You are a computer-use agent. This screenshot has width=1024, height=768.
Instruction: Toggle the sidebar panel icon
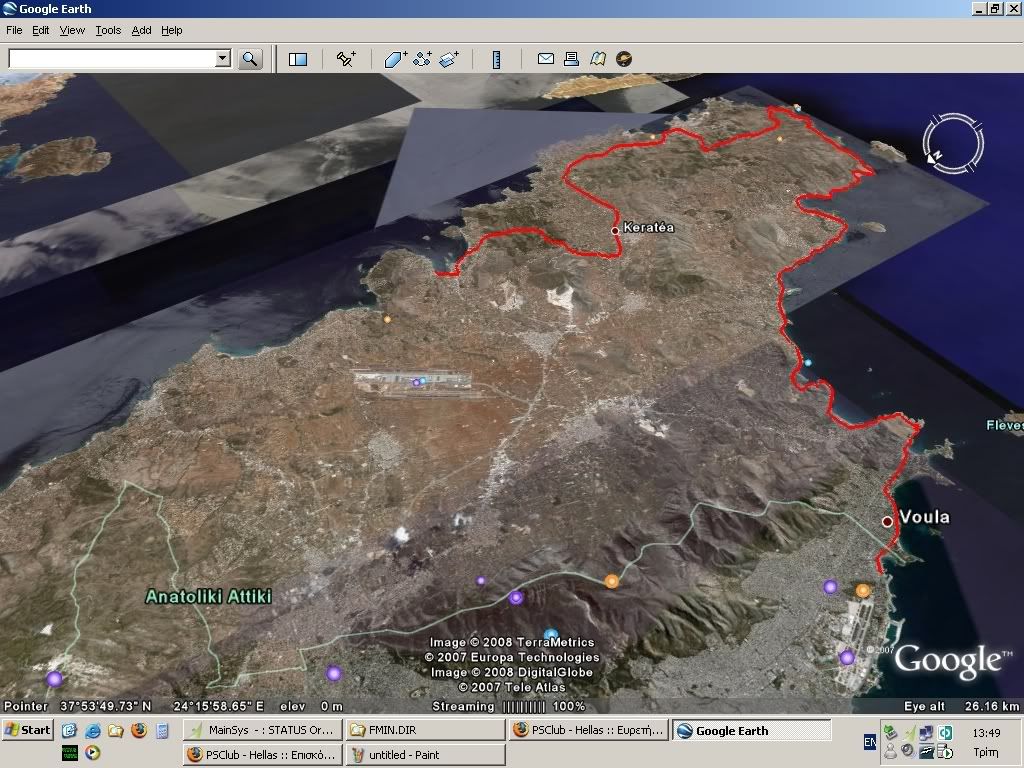click(298, 59)
